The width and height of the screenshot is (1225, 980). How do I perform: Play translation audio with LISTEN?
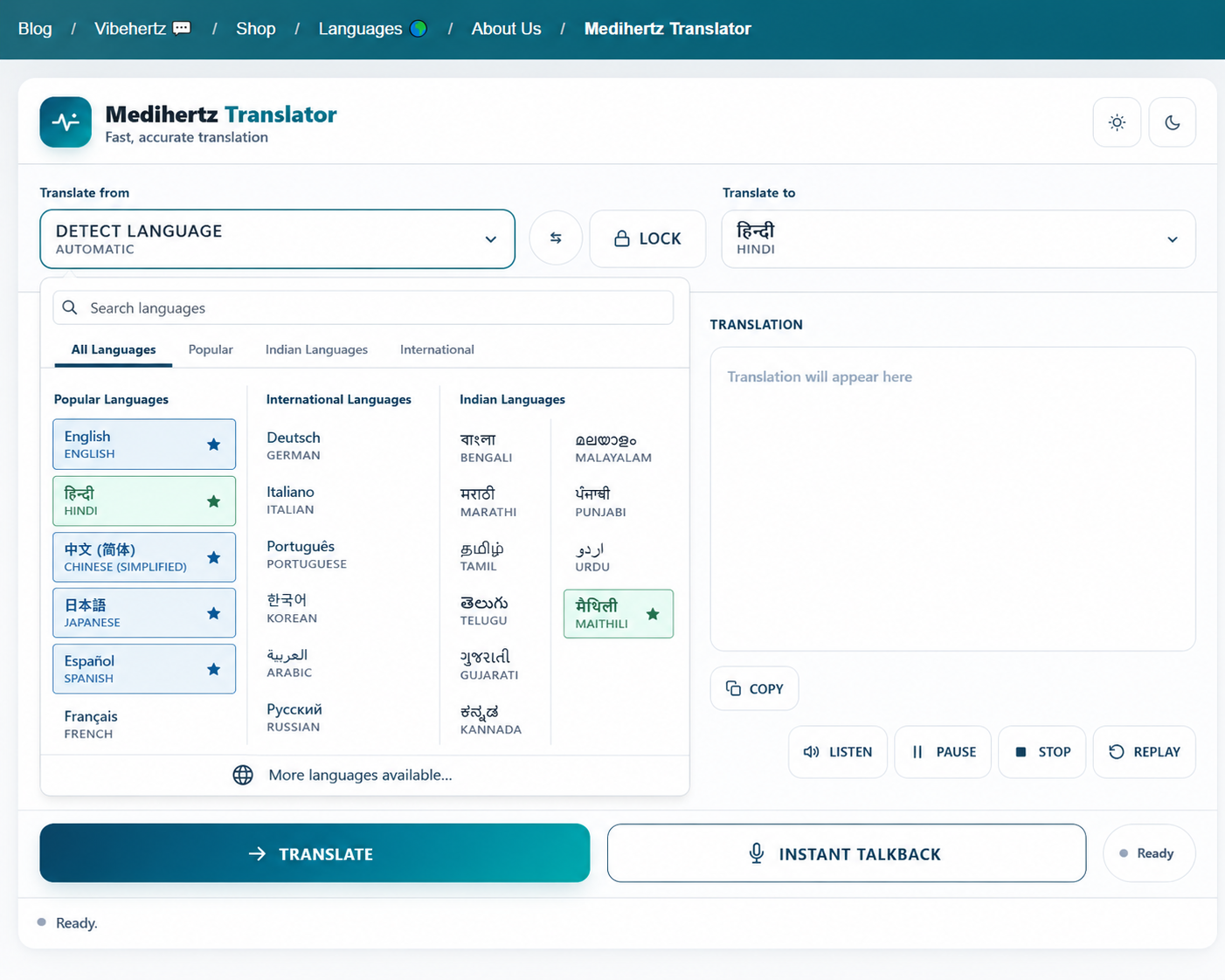(x=838, y=752)
